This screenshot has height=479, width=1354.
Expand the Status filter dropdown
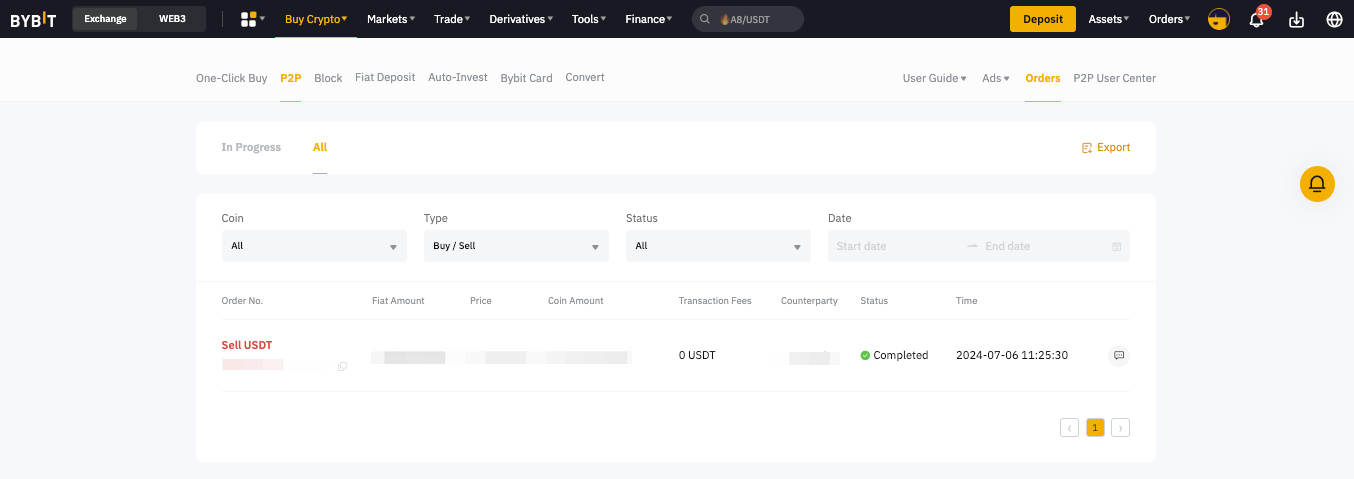tap(718, 246)
